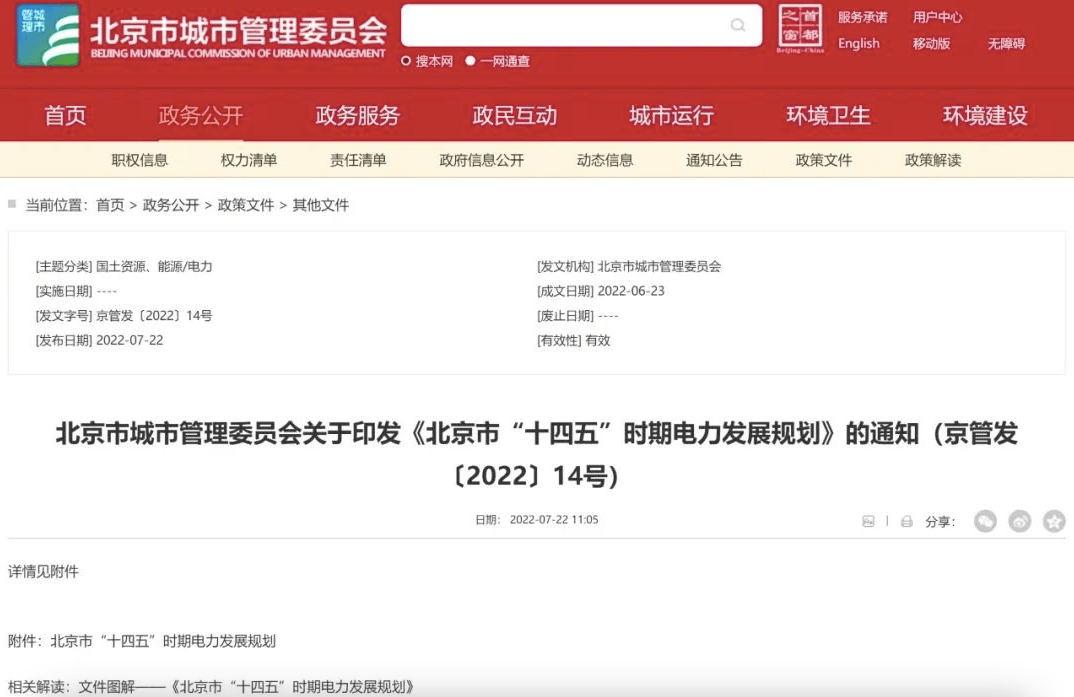Click the 主题分类 国土资源、能源/电力 text
1074x697 pixels.
(x=124, y=266)
